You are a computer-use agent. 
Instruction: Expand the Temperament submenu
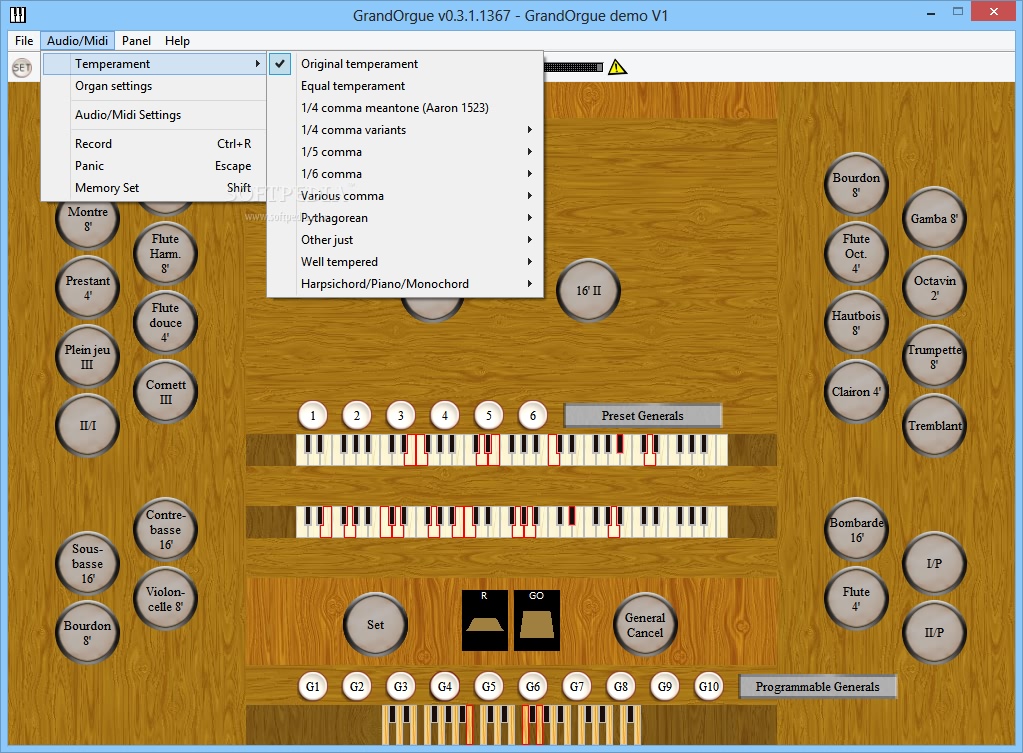coord(154,64)
